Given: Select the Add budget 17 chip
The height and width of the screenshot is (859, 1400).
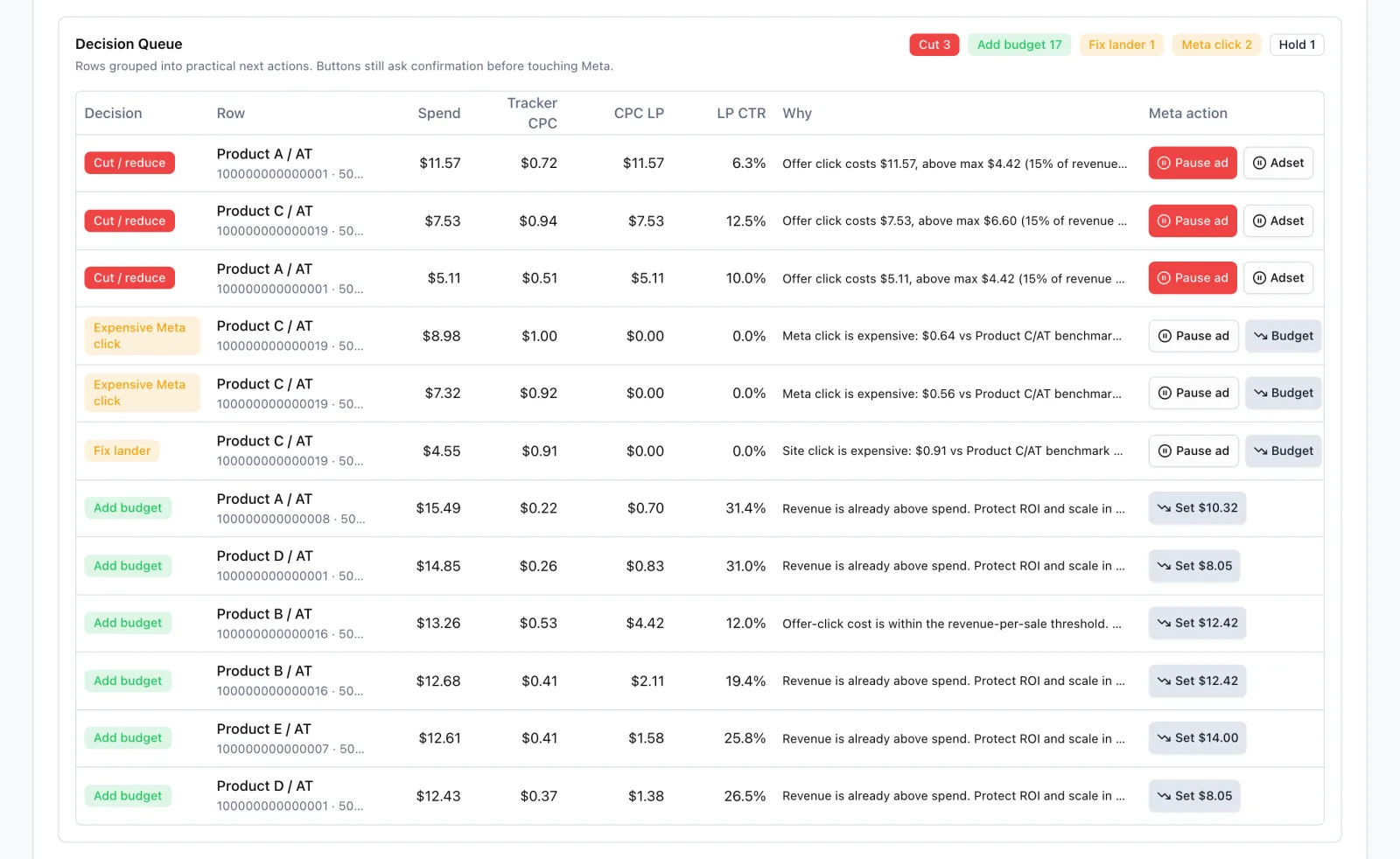Looking at the screenshot, I should 1019,45.
